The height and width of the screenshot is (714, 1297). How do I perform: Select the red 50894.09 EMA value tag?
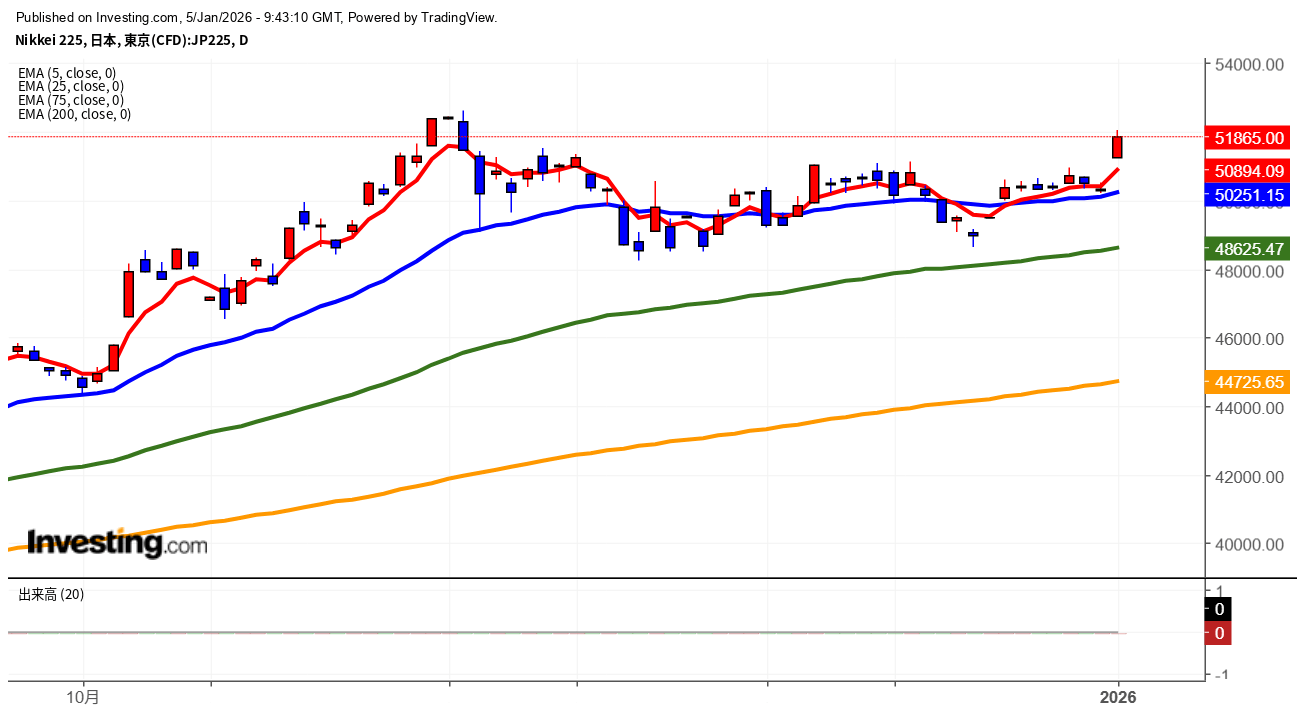pyautogui.click(x=1248, y=171)
